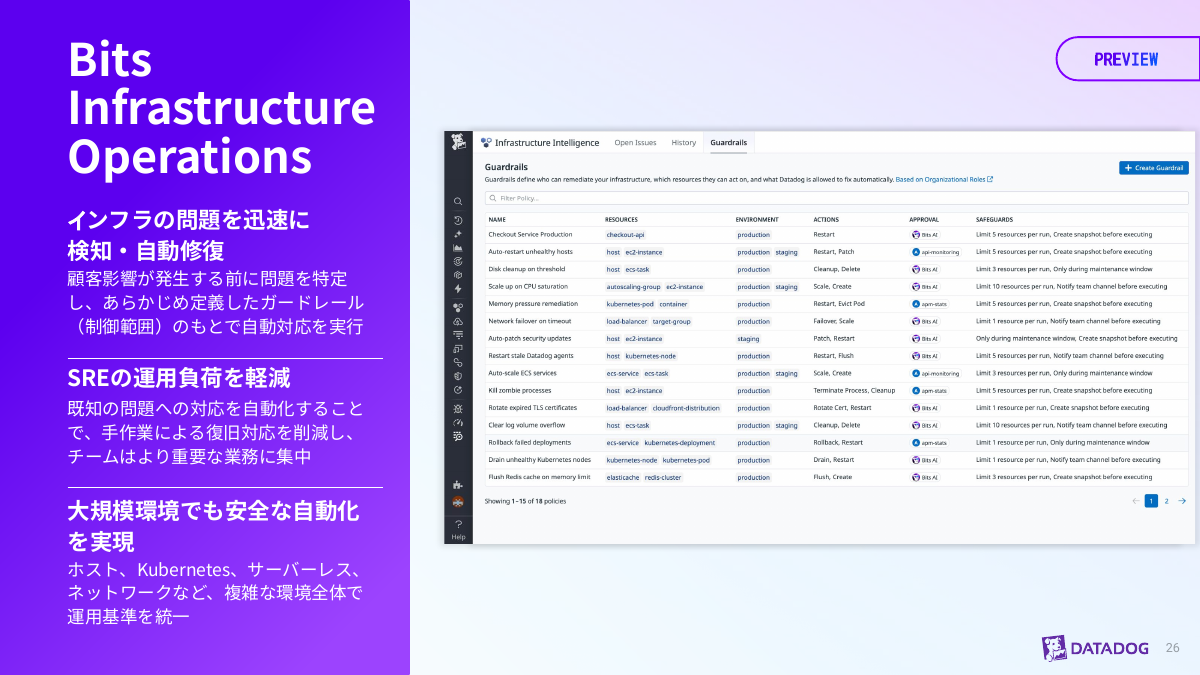Open Network failover on timeout policy
Screen dimensions: 1200x675
coord(529,321)
